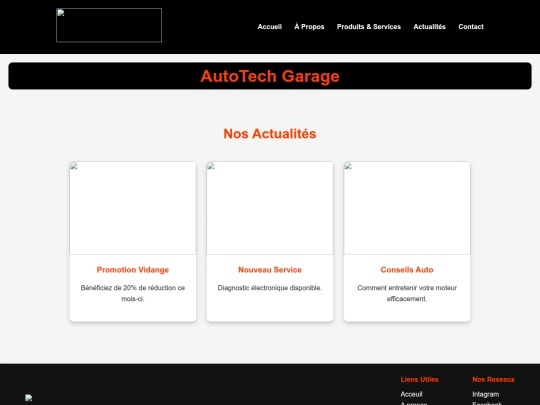Image resolution: width=540 pixels, height=405 pixels.
Task: Open the Conseils Auto card image
Action: tap(407, 208)
